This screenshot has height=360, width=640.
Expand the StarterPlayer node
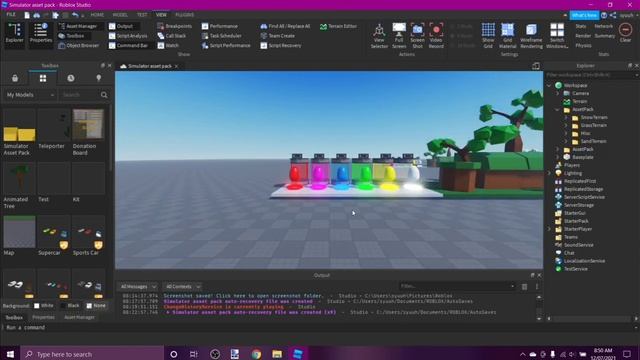[549, 229]
